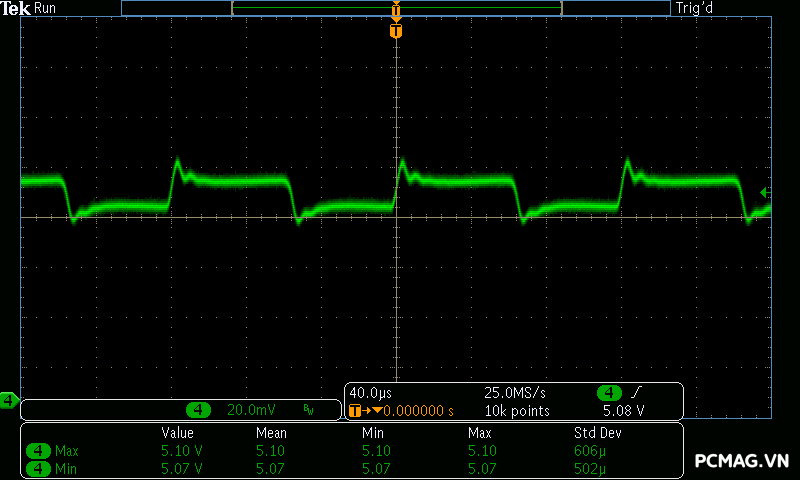The image size is (800, 480).
Task: Click the channel 4 badge beside Min
Action: (x=39, y=467)
